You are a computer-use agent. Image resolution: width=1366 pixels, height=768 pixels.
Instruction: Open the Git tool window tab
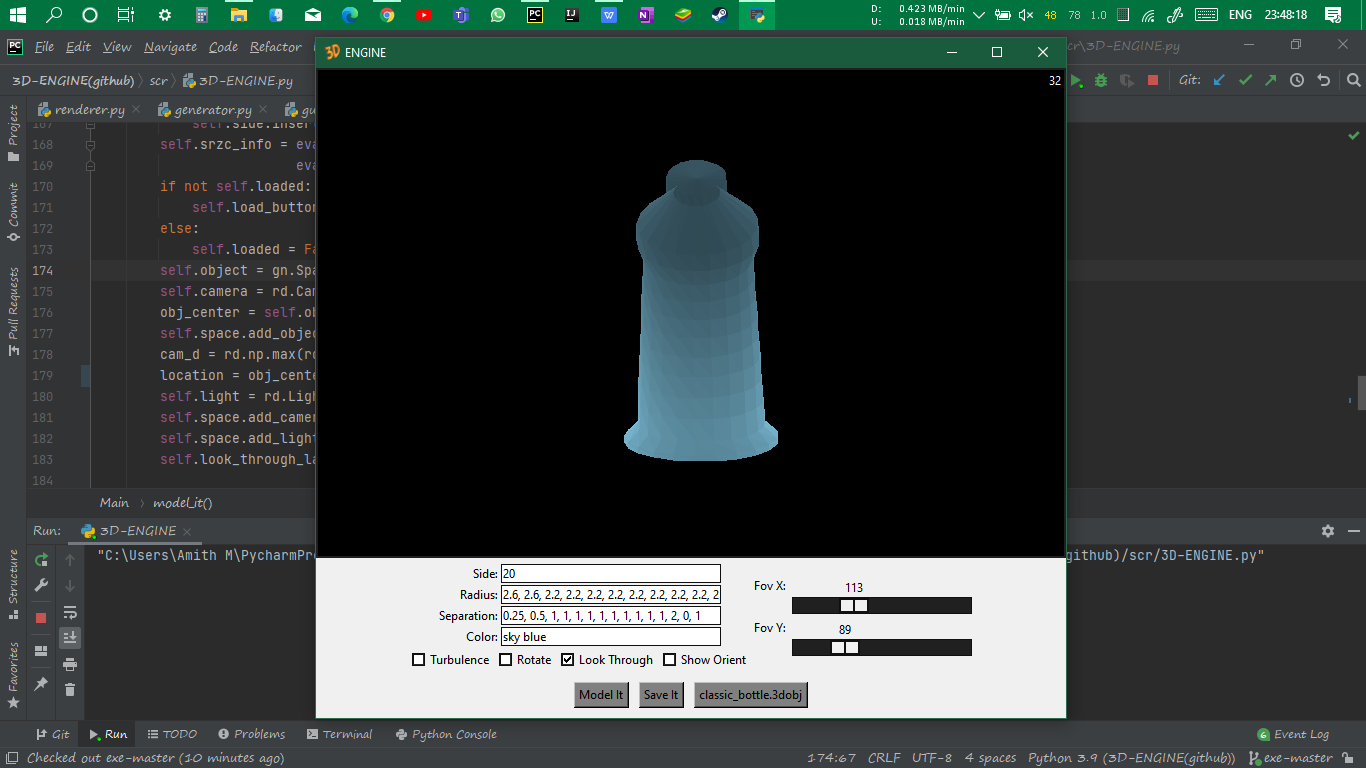53,734
